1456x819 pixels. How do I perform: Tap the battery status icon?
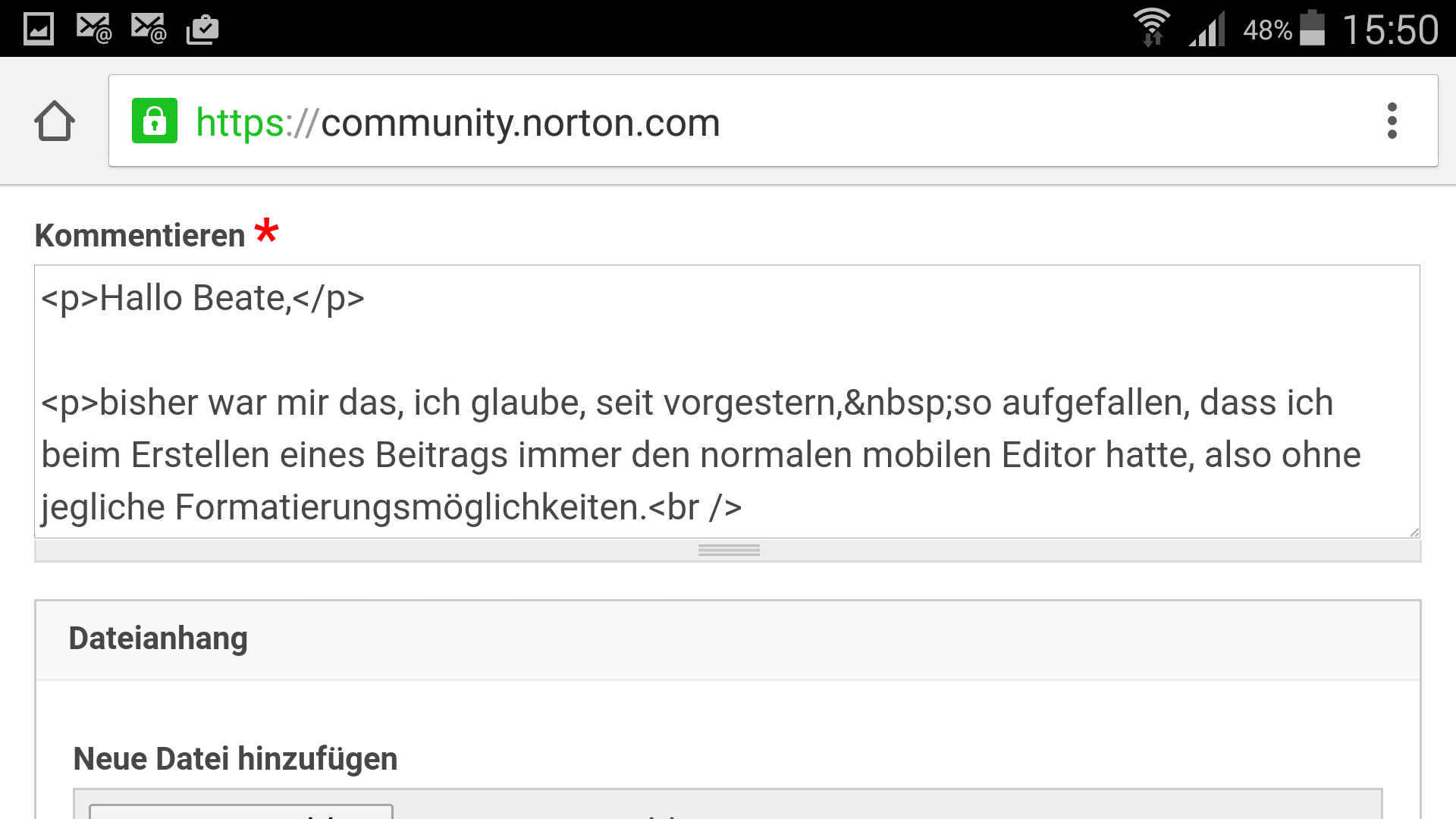click(x=1312, y=29)
